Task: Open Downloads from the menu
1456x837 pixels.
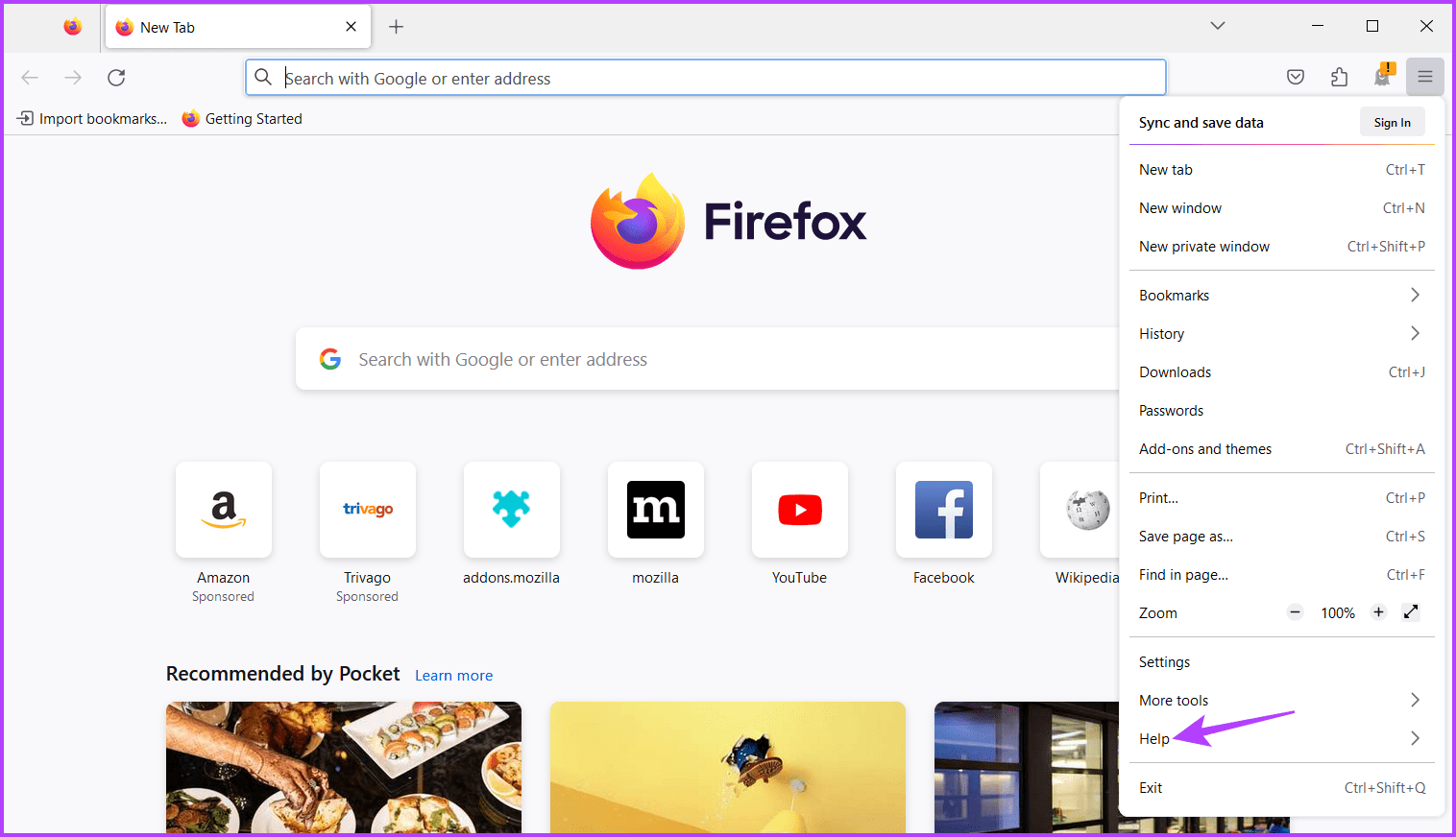Action: point(1281,372)
